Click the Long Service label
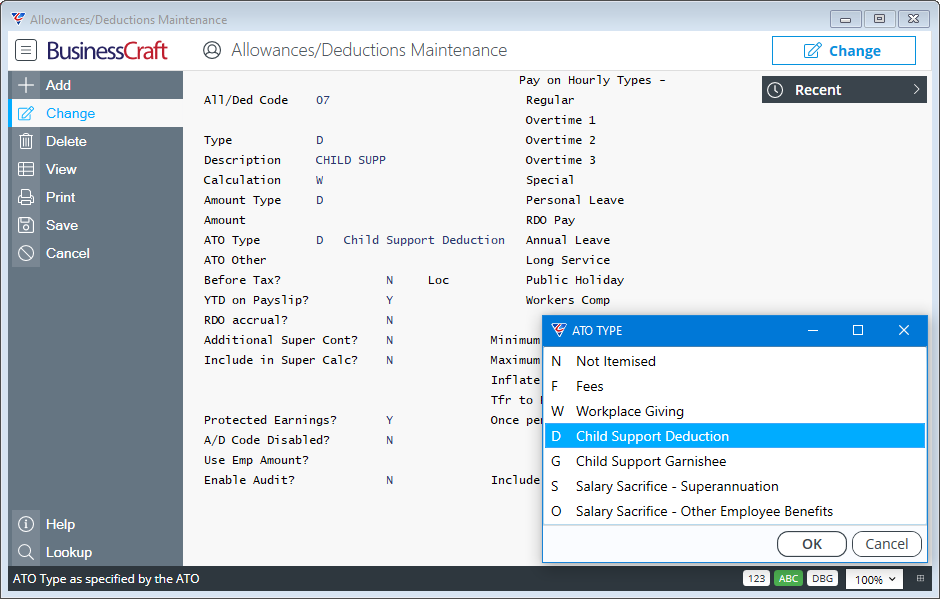The width and height of the screenshot is (940, 599). pyautogui.click(x=568, y=260)
